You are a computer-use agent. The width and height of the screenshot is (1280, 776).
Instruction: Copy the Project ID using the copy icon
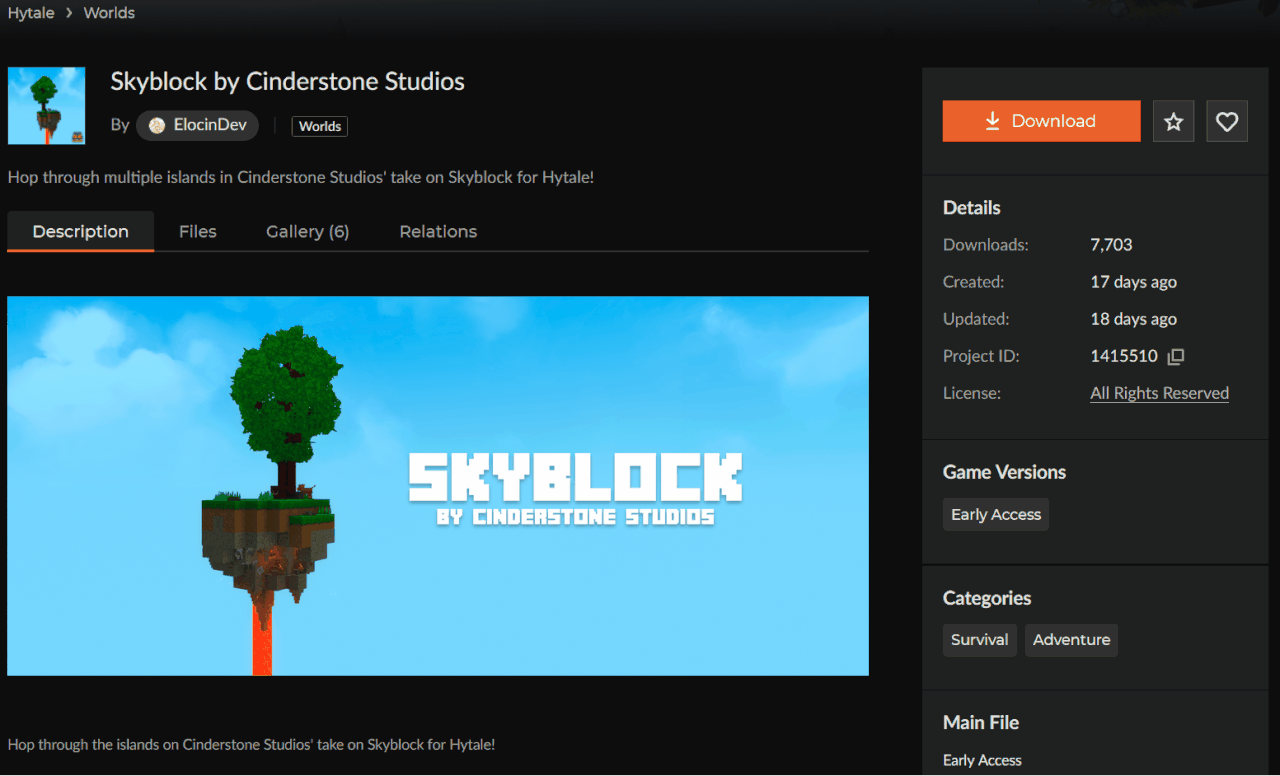1176,355
